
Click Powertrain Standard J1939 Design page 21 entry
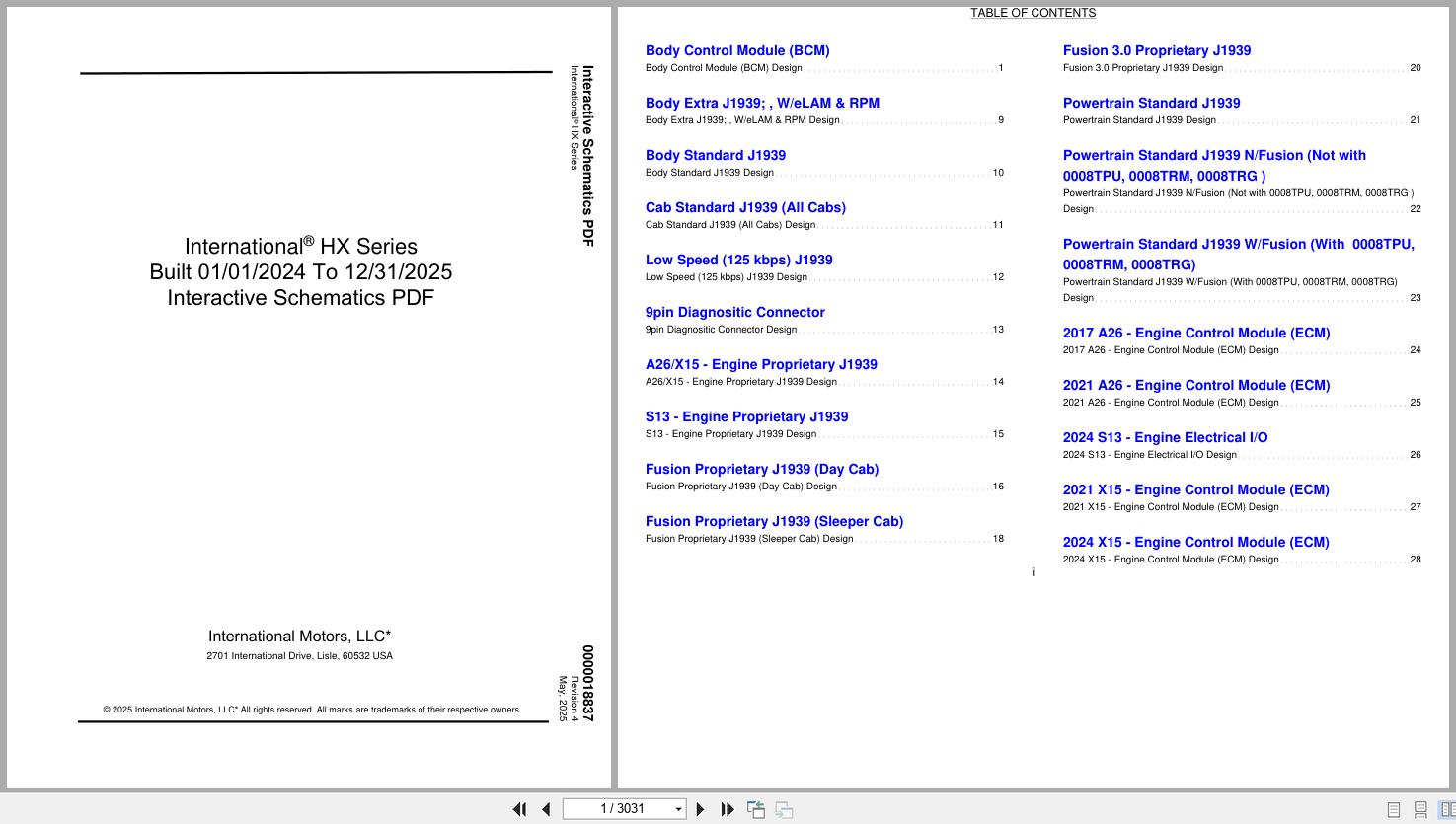tap(1242, 120)
